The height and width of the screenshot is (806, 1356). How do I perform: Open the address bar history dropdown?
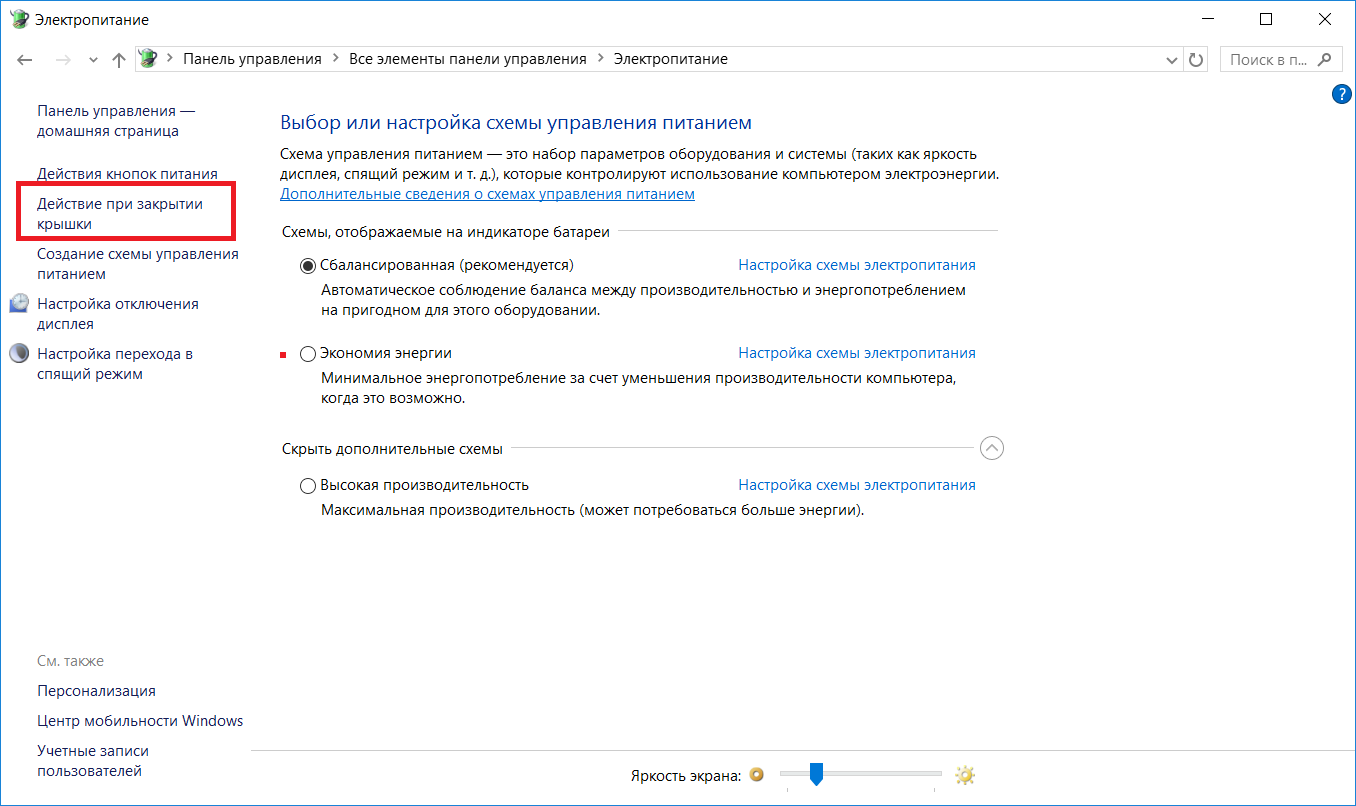pos(1173,60)
